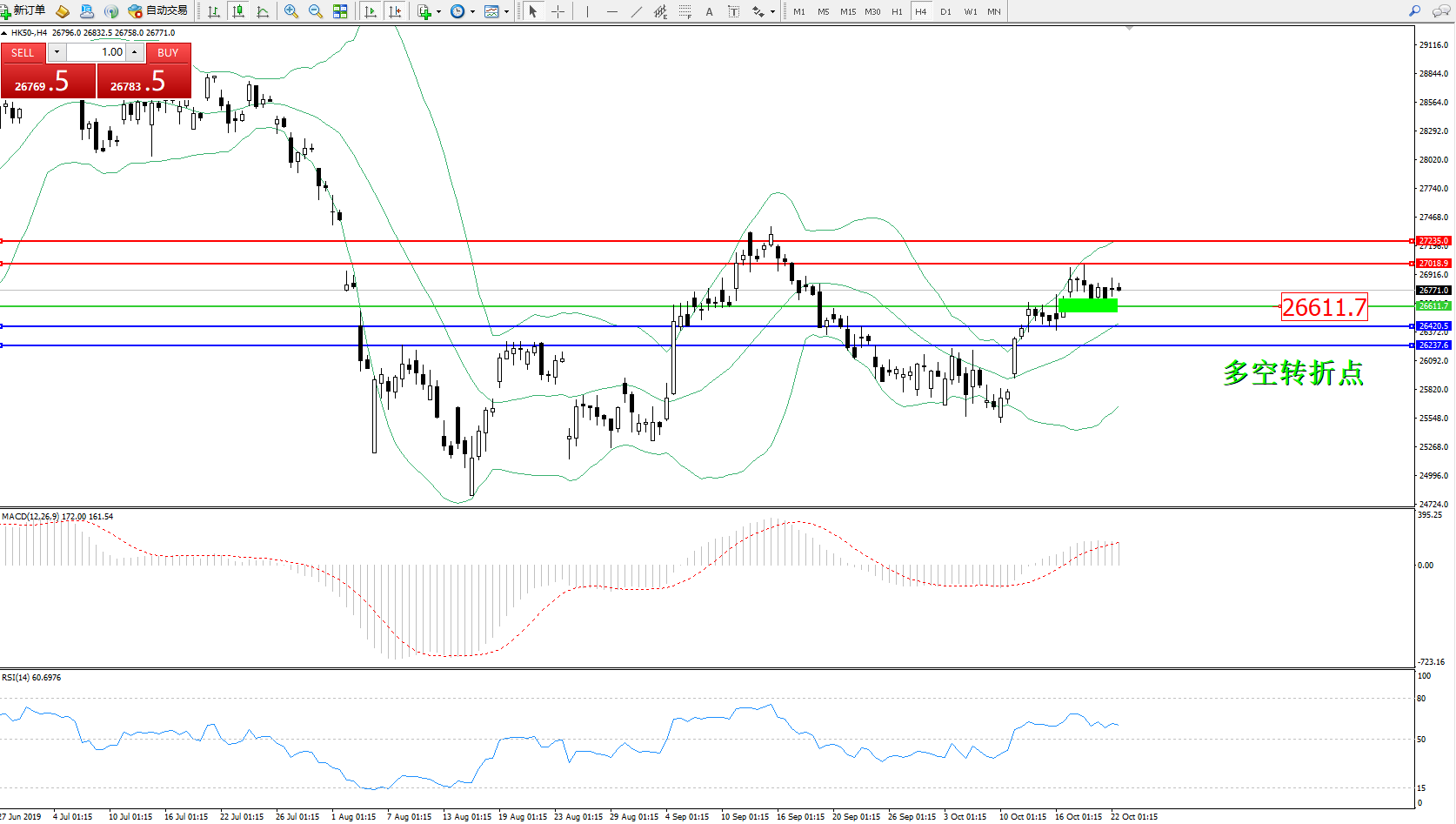
Task: Expand the periodicity clock dropdown arrow
Action: tap(472, 12)
